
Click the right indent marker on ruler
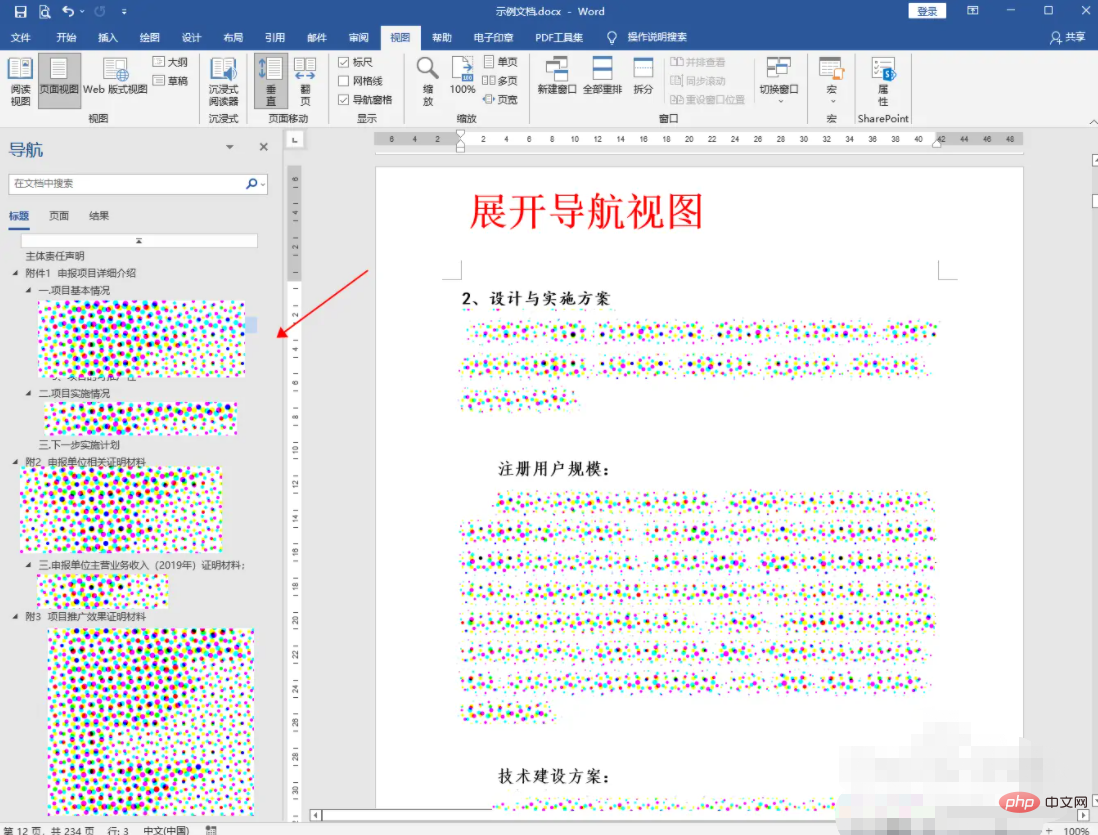coord(937,143)
